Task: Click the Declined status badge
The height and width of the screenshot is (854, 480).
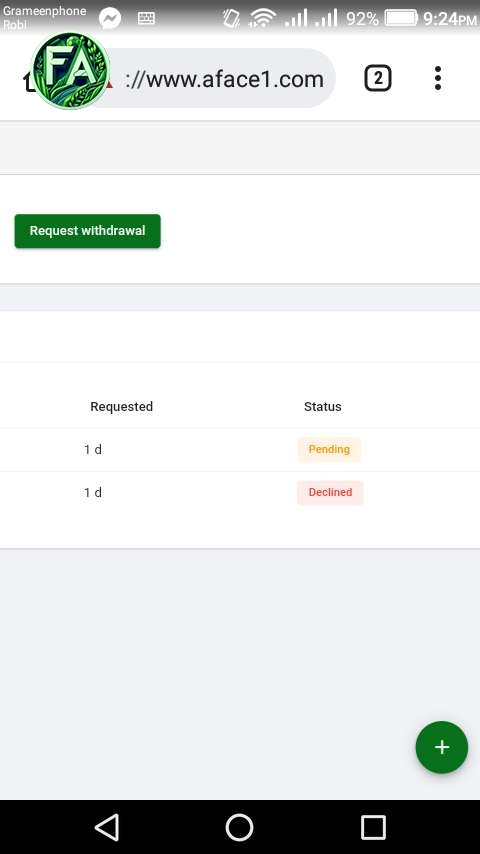Action: tap(330, 492)
